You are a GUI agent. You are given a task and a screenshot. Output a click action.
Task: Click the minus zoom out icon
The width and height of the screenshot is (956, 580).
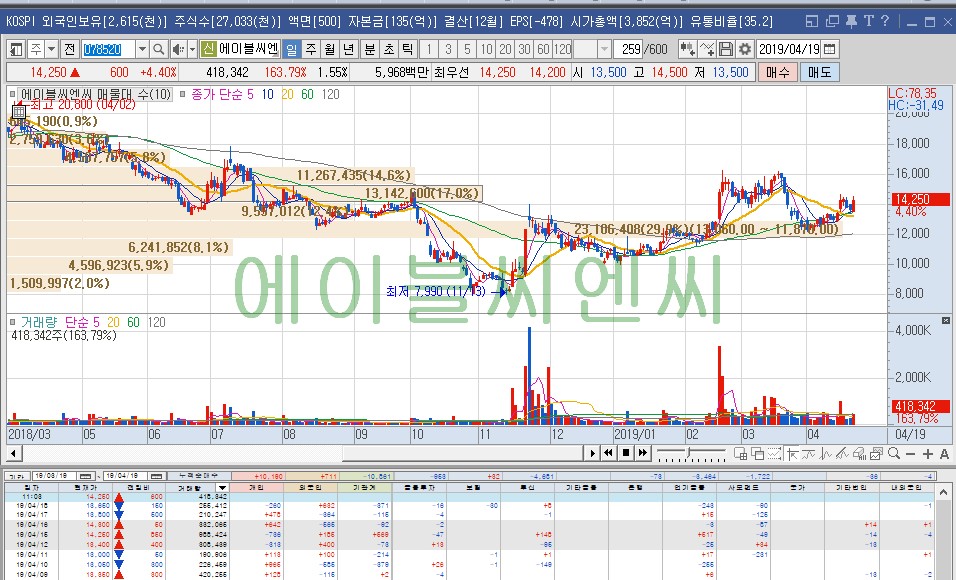coord(911,454)
